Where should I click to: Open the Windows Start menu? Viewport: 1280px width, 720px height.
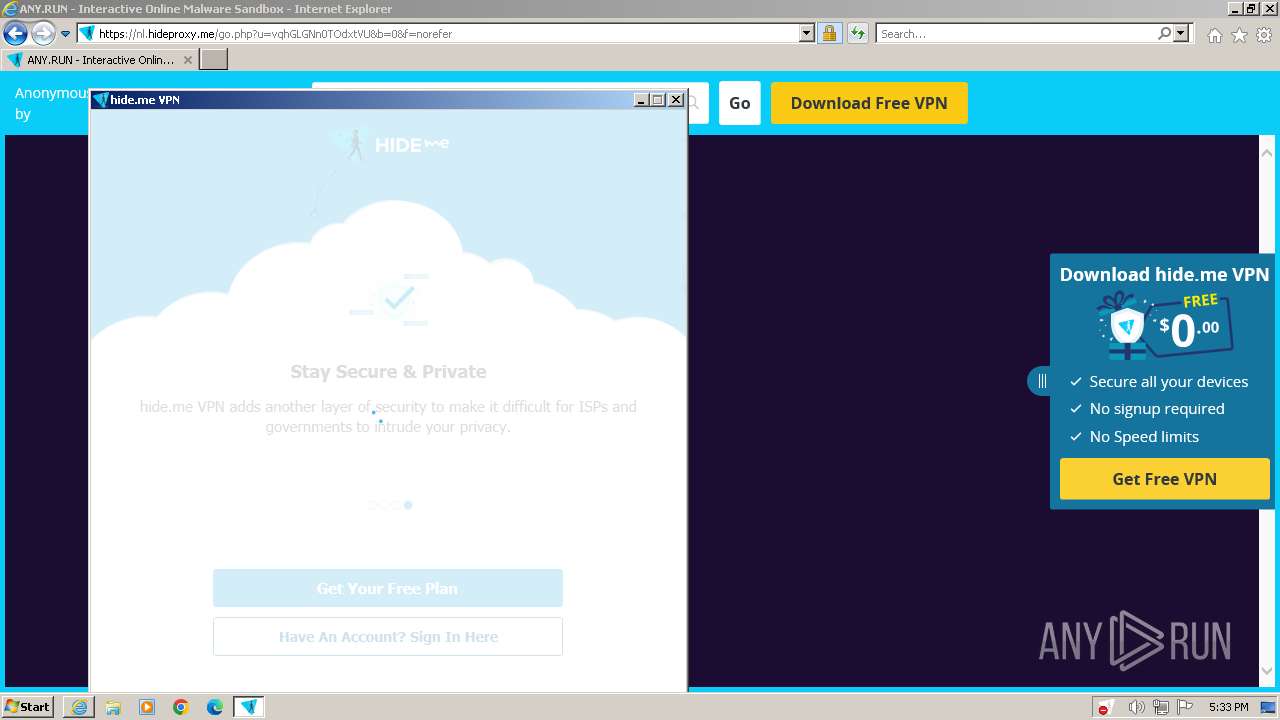tap(28, 707)
